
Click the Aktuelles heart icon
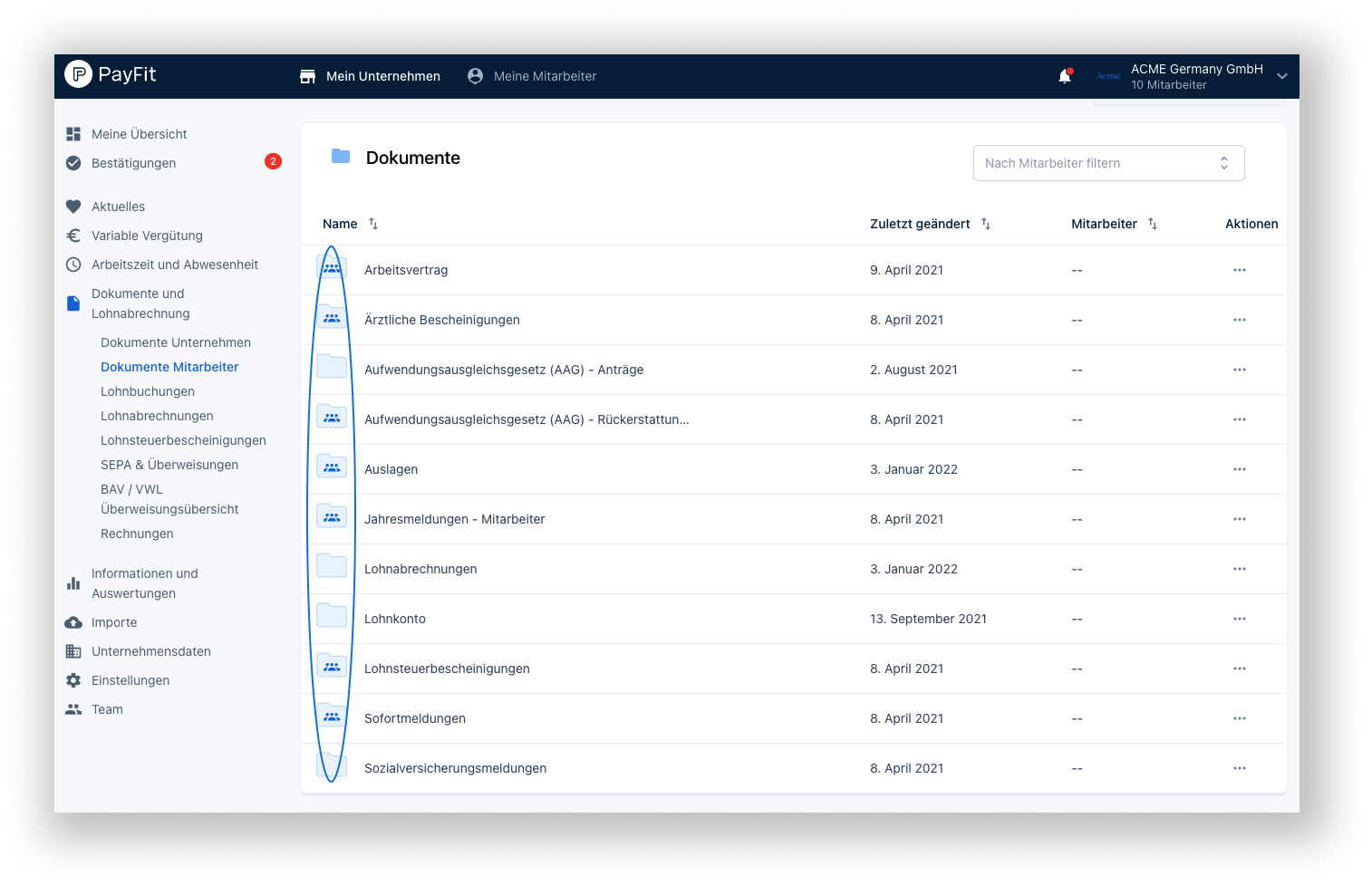tap(73, 207)
